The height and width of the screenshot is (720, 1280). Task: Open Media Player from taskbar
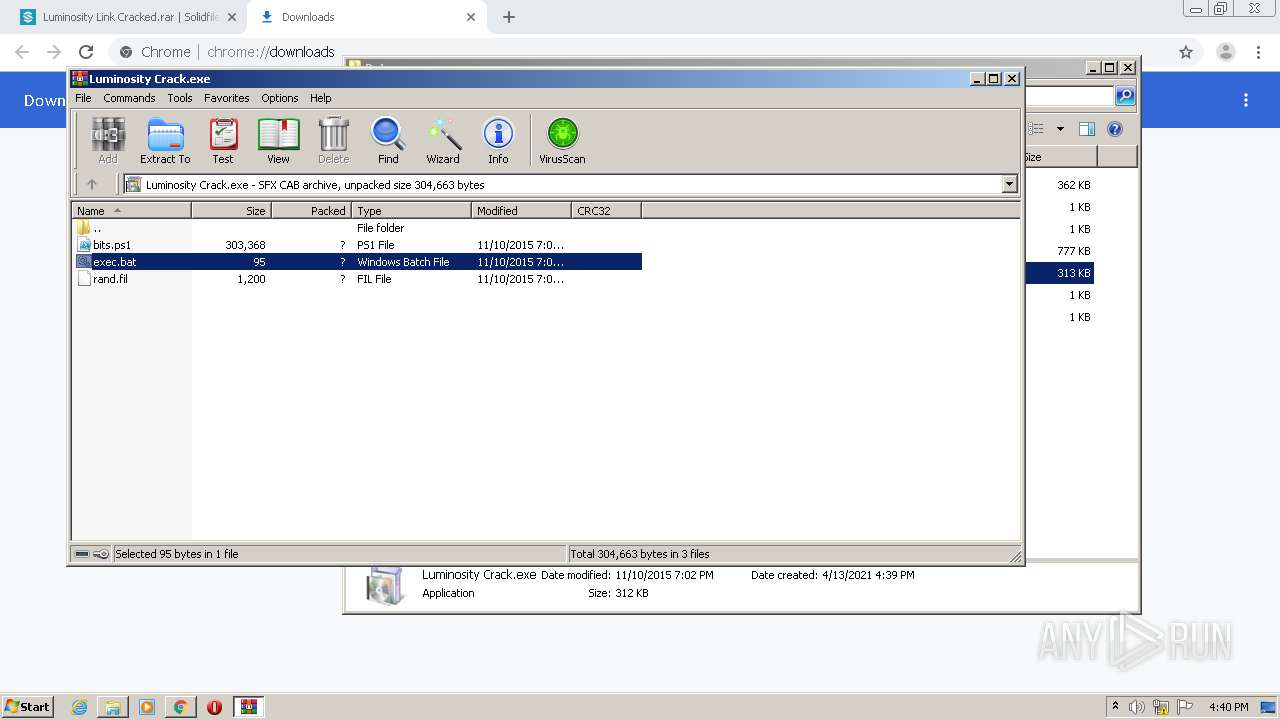click(x=147, y=707)
